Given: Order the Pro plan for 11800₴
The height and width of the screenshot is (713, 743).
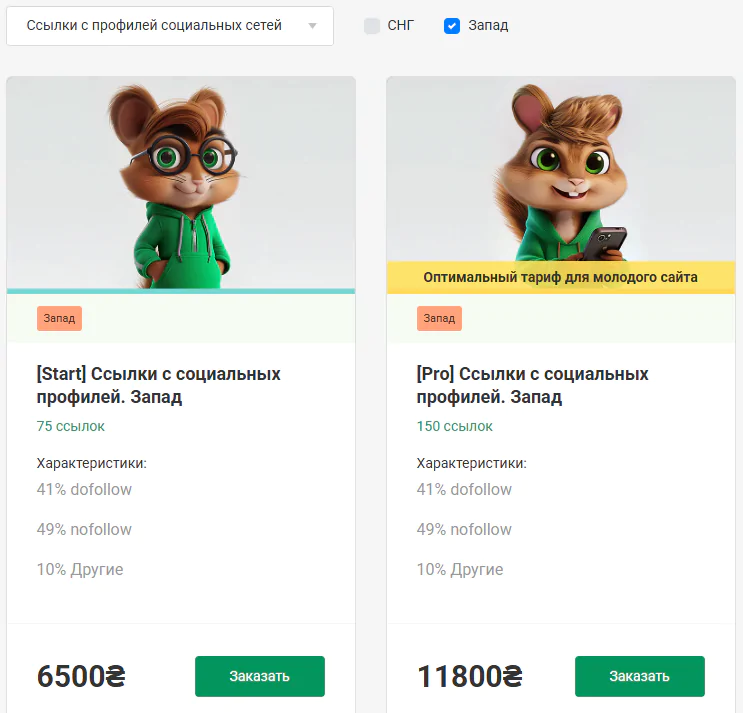Looking at the screenshot, I should point(639,676).
